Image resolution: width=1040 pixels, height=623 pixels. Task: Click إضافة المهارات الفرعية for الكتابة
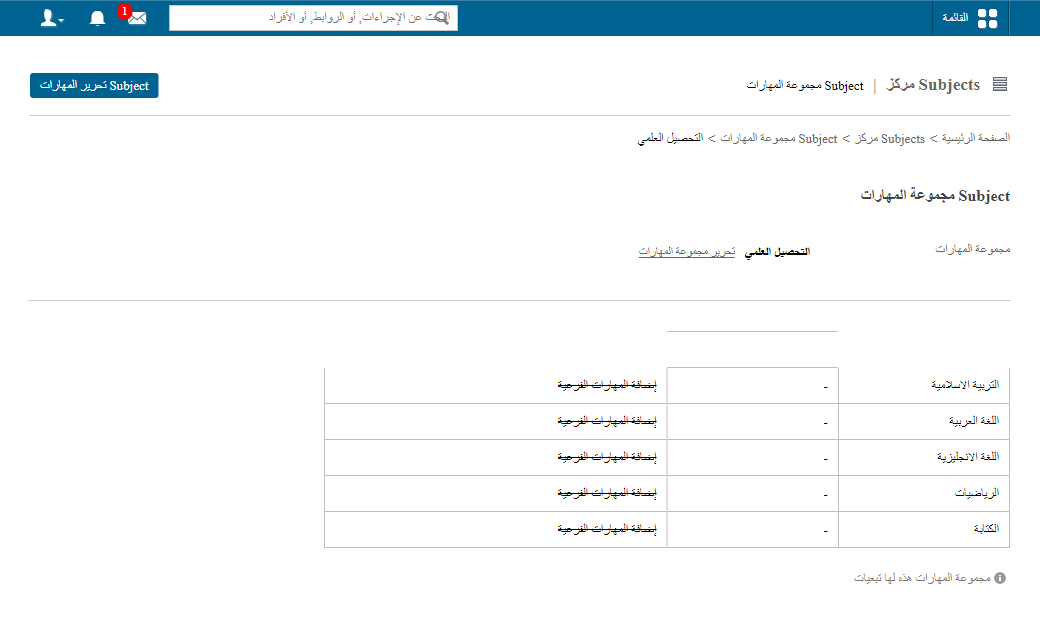(607, 529)
